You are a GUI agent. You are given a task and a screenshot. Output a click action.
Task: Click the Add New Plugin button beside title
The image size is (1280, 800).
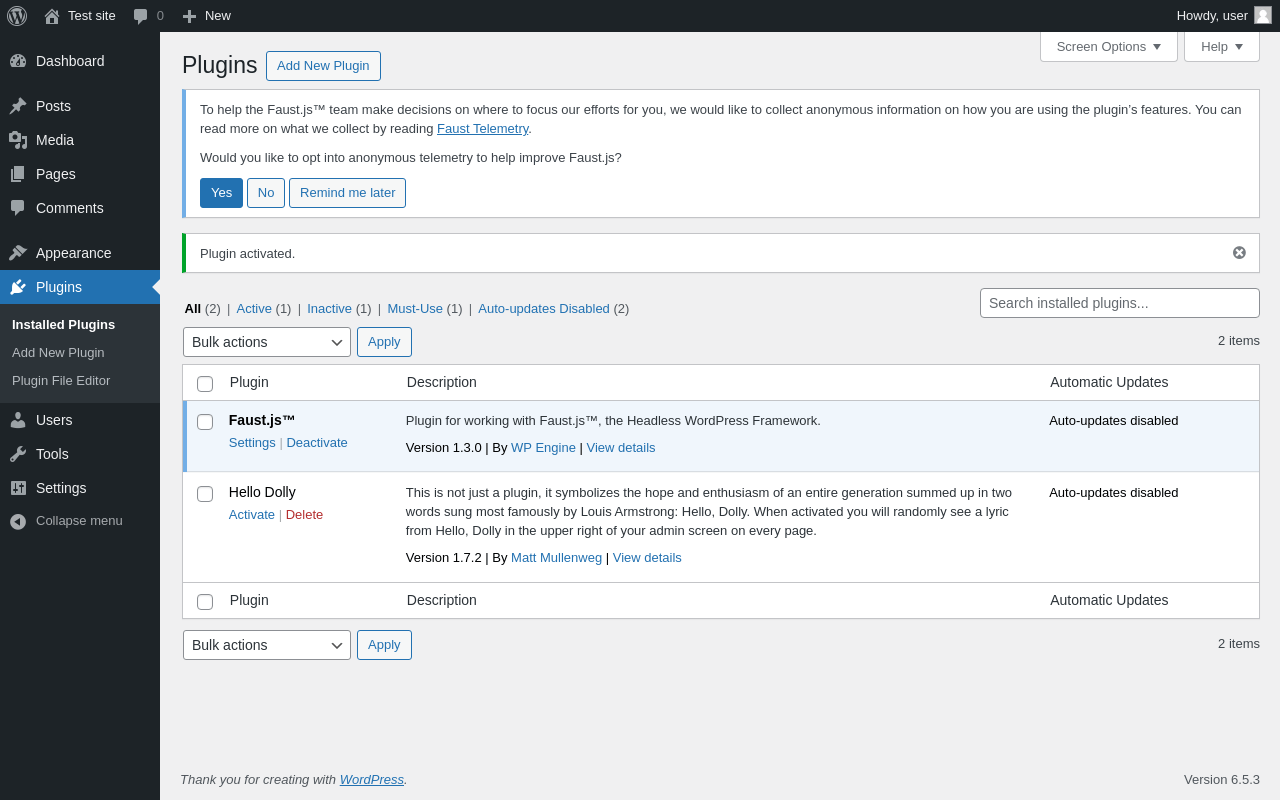tap(323, 66)
